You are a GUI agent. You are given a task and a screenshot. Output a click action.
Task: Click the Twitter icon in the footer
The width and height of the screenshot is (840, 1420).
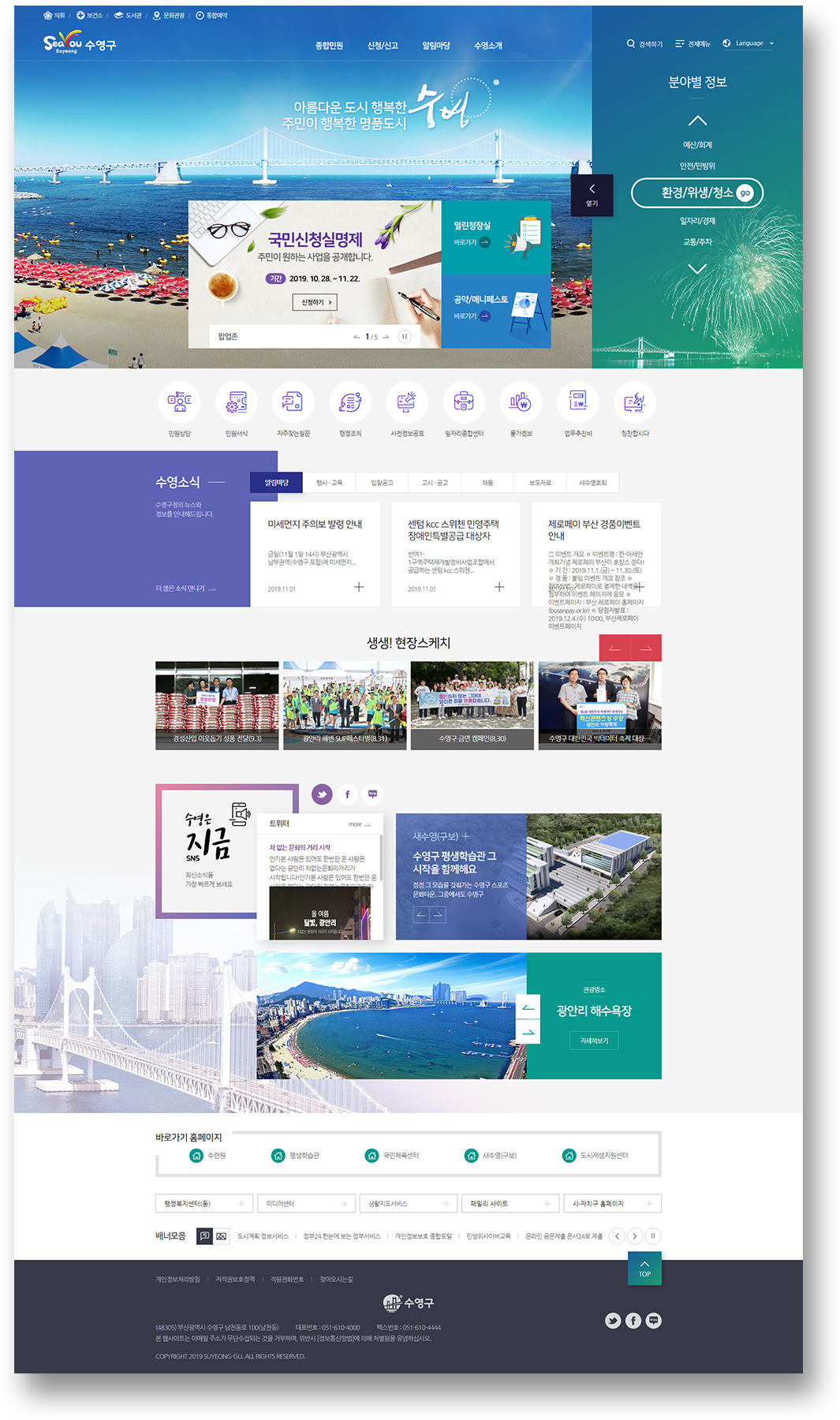point(613,1321)
